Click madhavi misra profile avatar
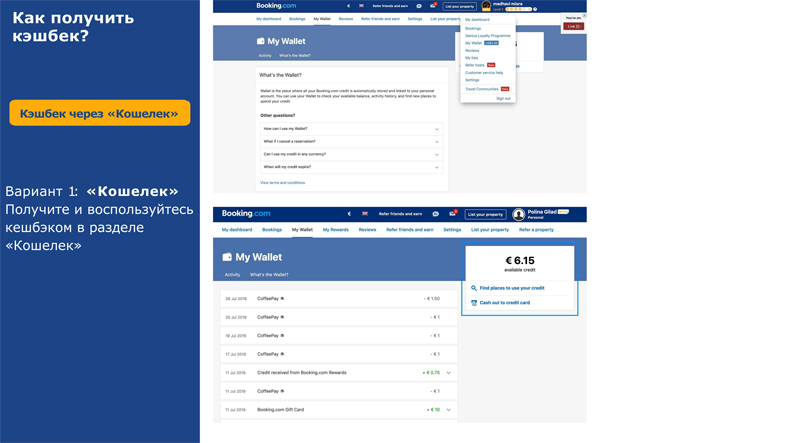 pos(486,6)
